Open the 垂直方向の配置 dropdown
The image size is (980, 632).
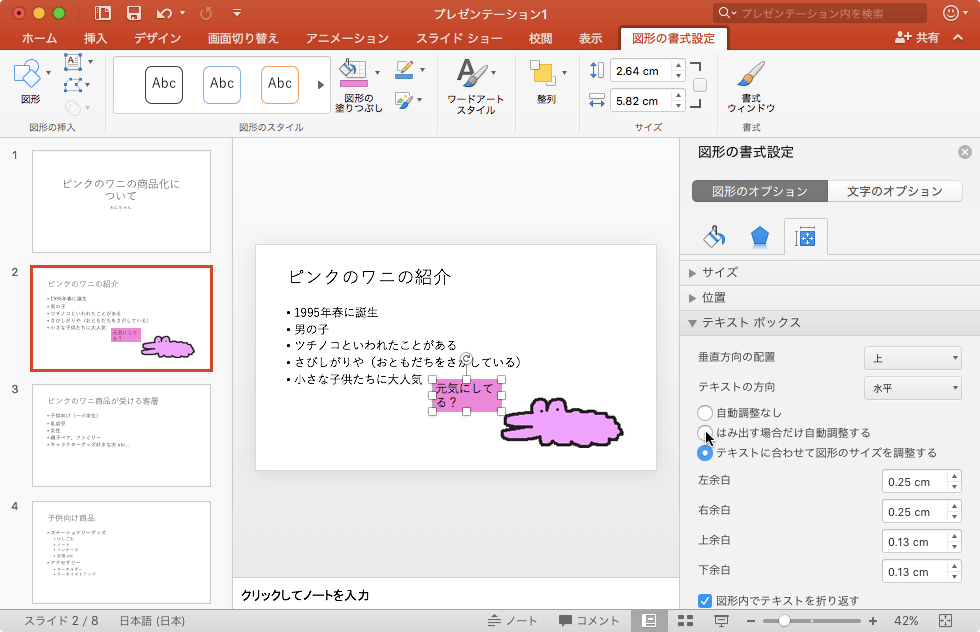tap(912, 357)
